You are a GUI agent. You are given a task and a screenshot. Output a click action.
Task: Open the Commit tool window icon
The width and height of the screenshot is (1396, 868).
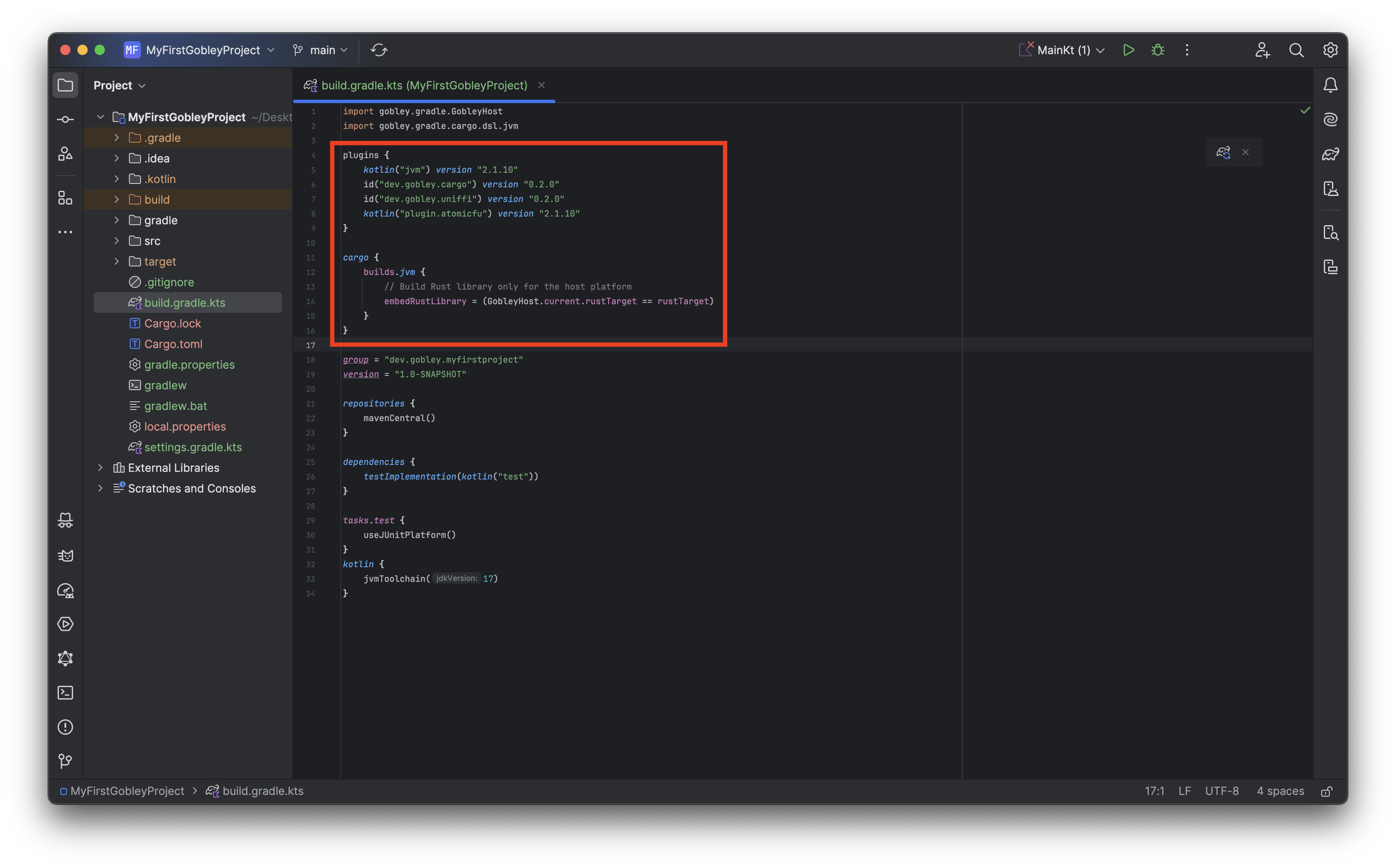click(x=65, y=119)
